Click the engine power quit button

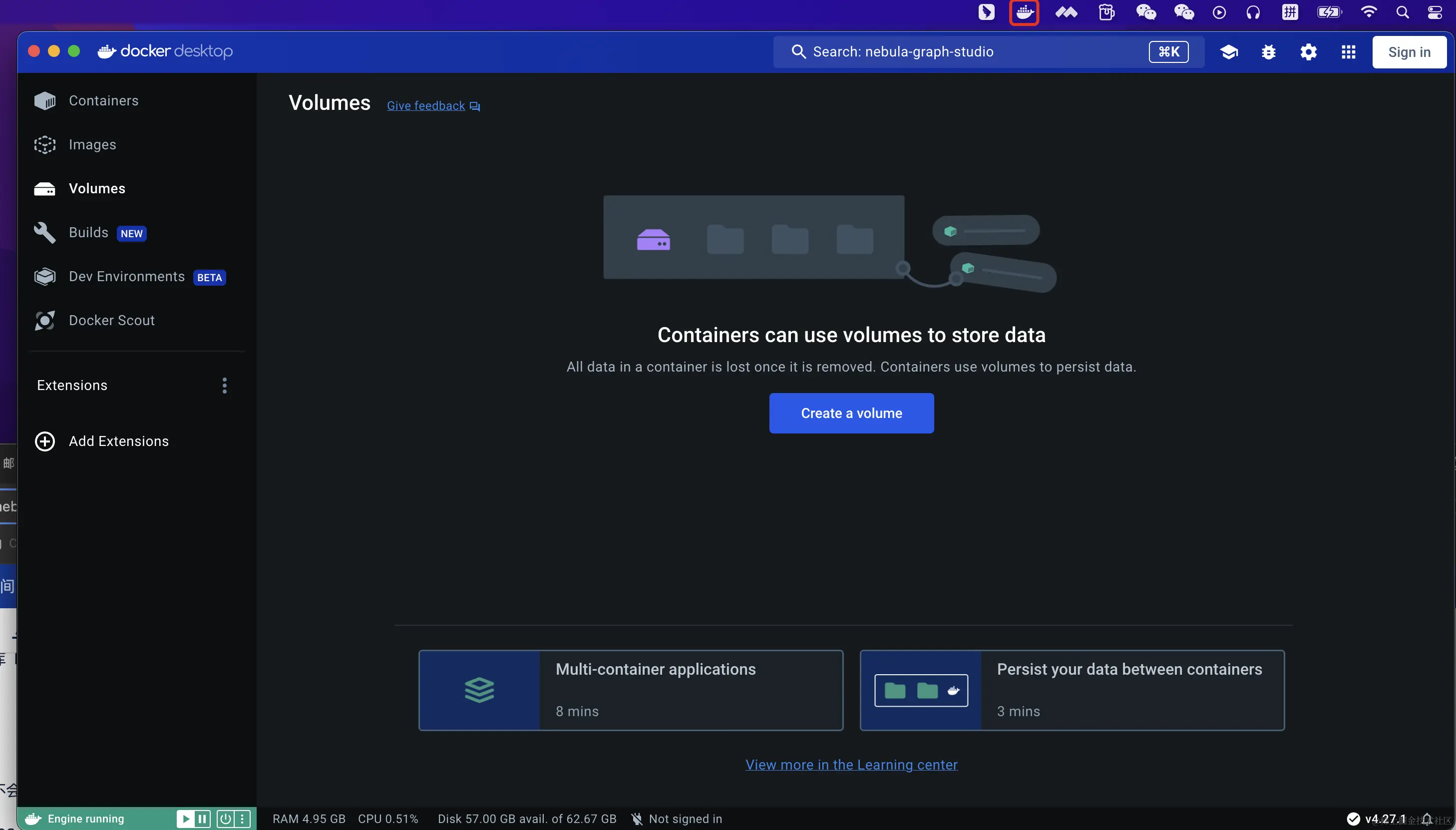[226, 819]
